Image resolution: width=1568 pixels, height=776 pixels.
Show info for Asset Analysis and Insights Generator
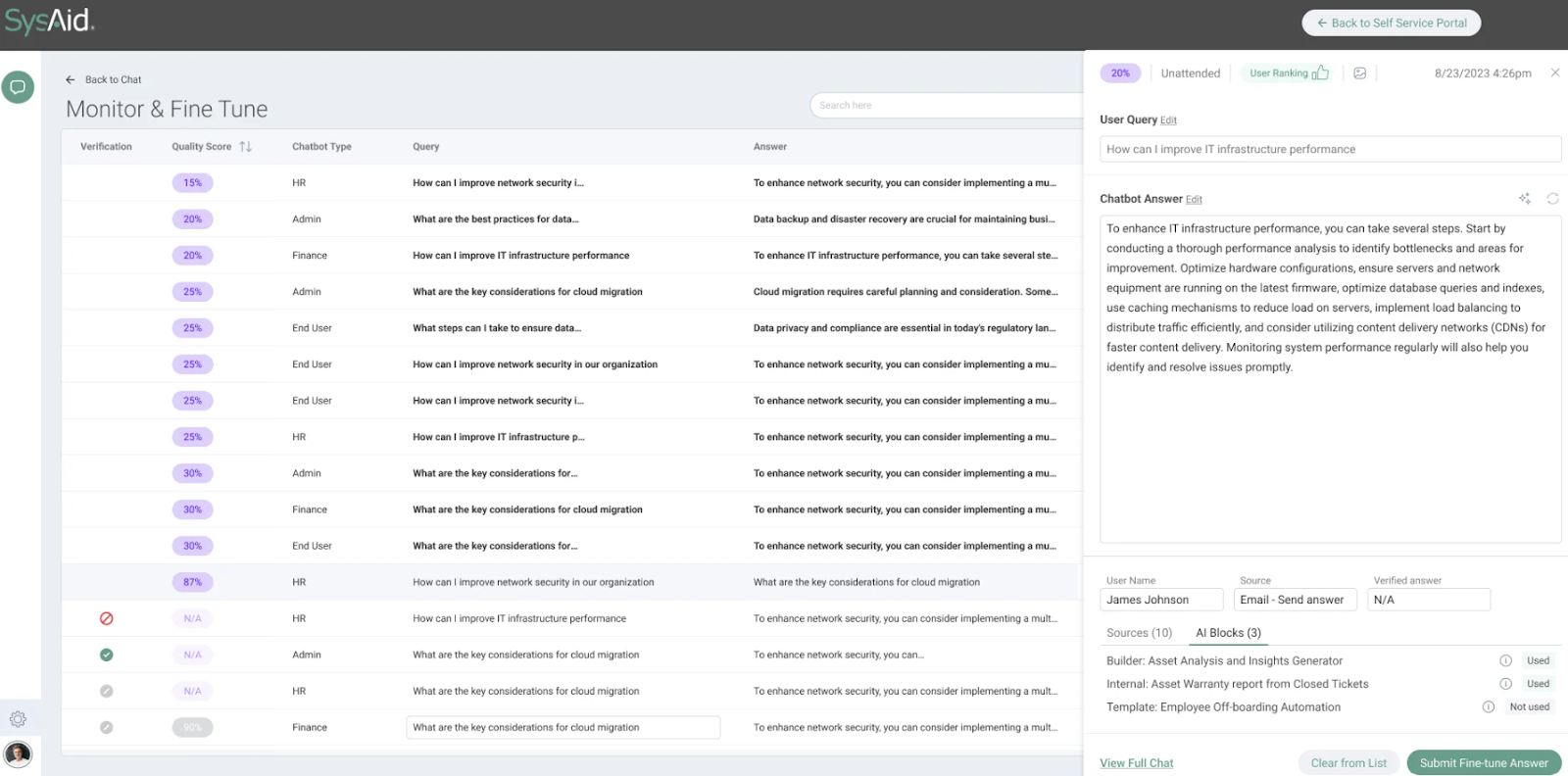click(1505, 660)
